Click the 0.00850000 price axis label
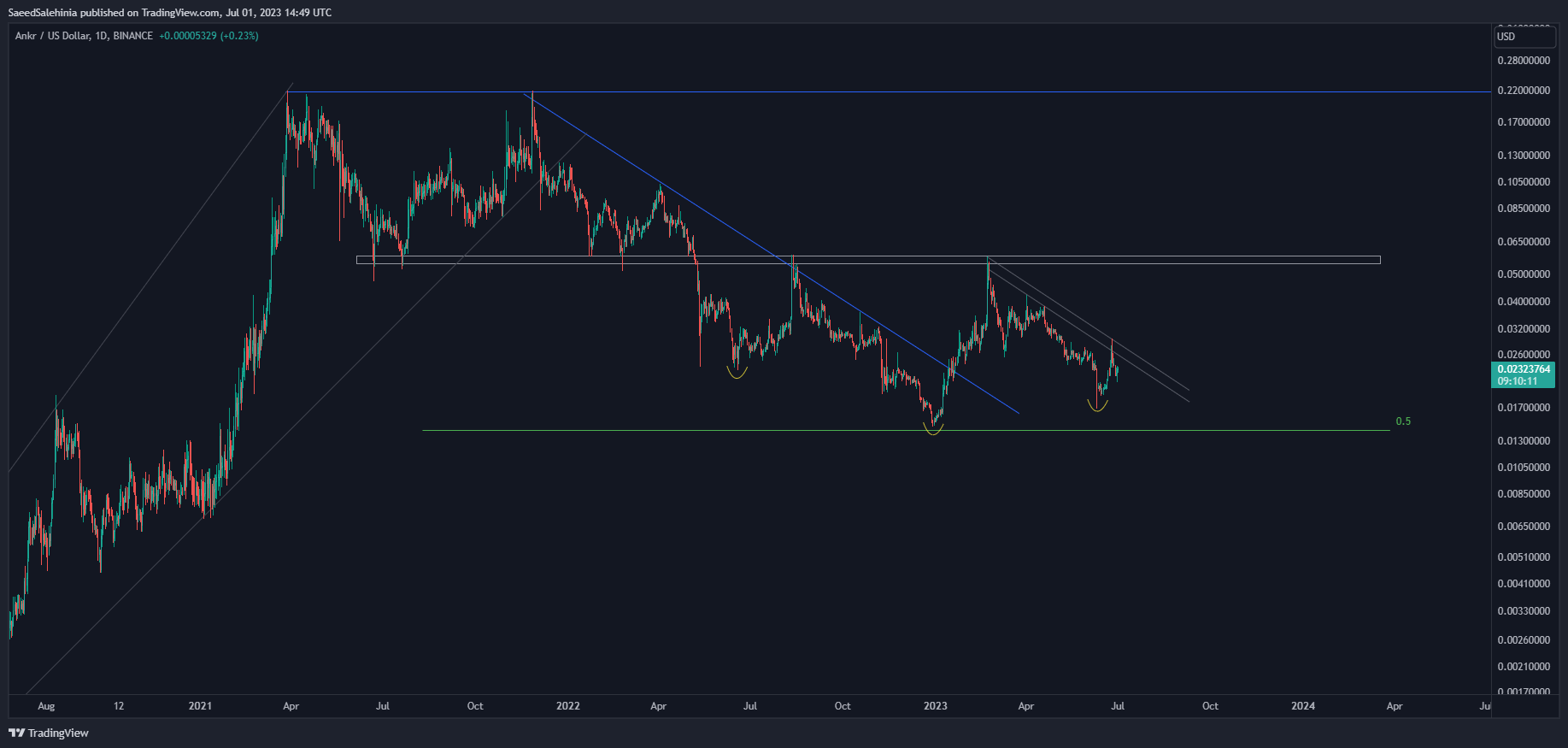 [x=1524, y=494]
